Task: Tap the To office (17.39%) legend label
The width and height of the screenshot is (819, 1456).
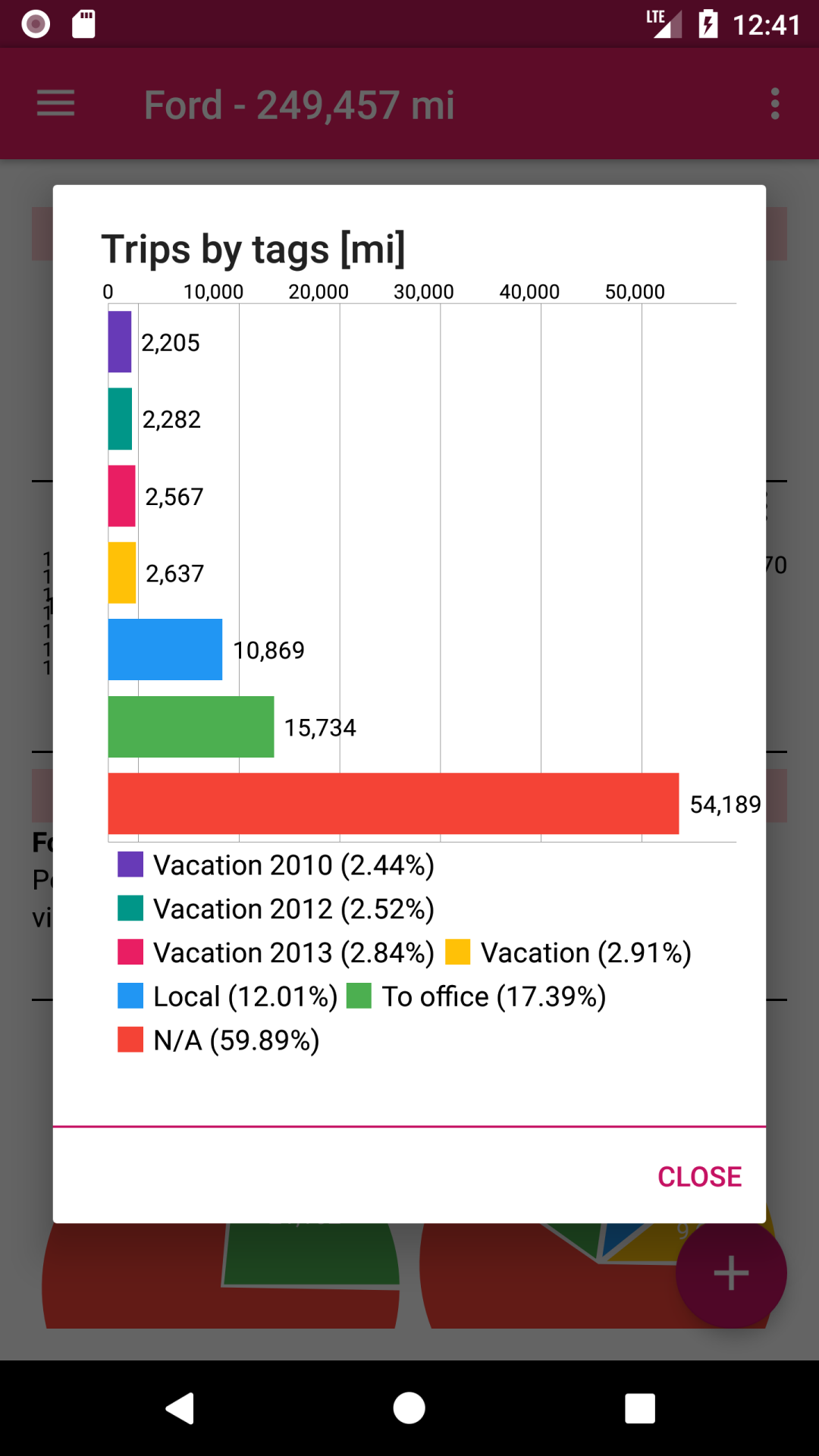Action: [x=494, y=996]
